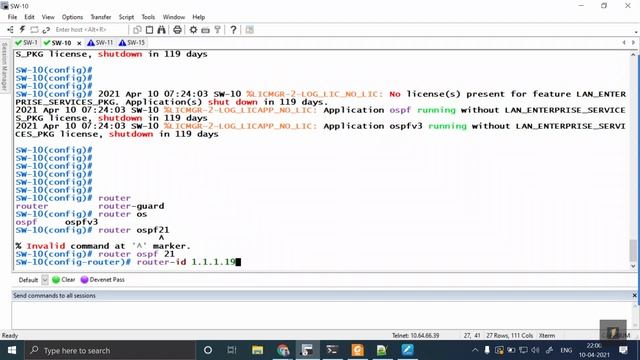Click the Connect in Tab toolbar icon
This screenshot has width=640, height=360.
coord(34,30)
